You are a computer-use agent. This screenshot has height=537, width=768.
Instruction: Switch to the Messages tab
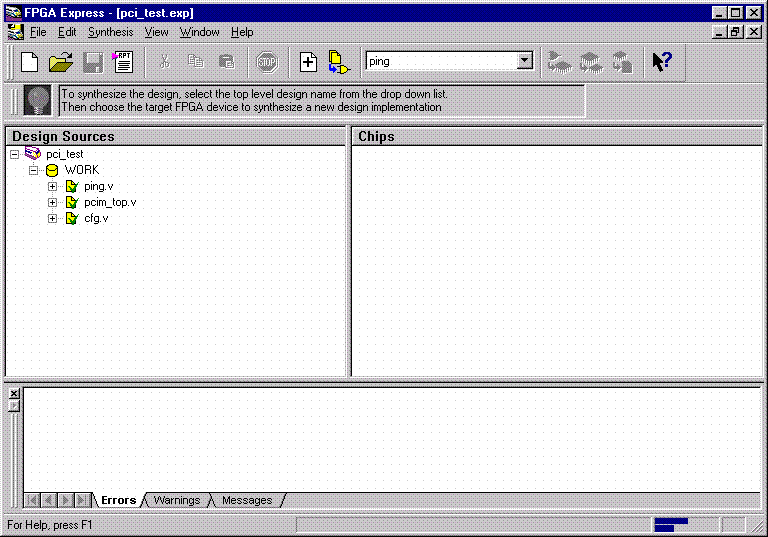247,500
